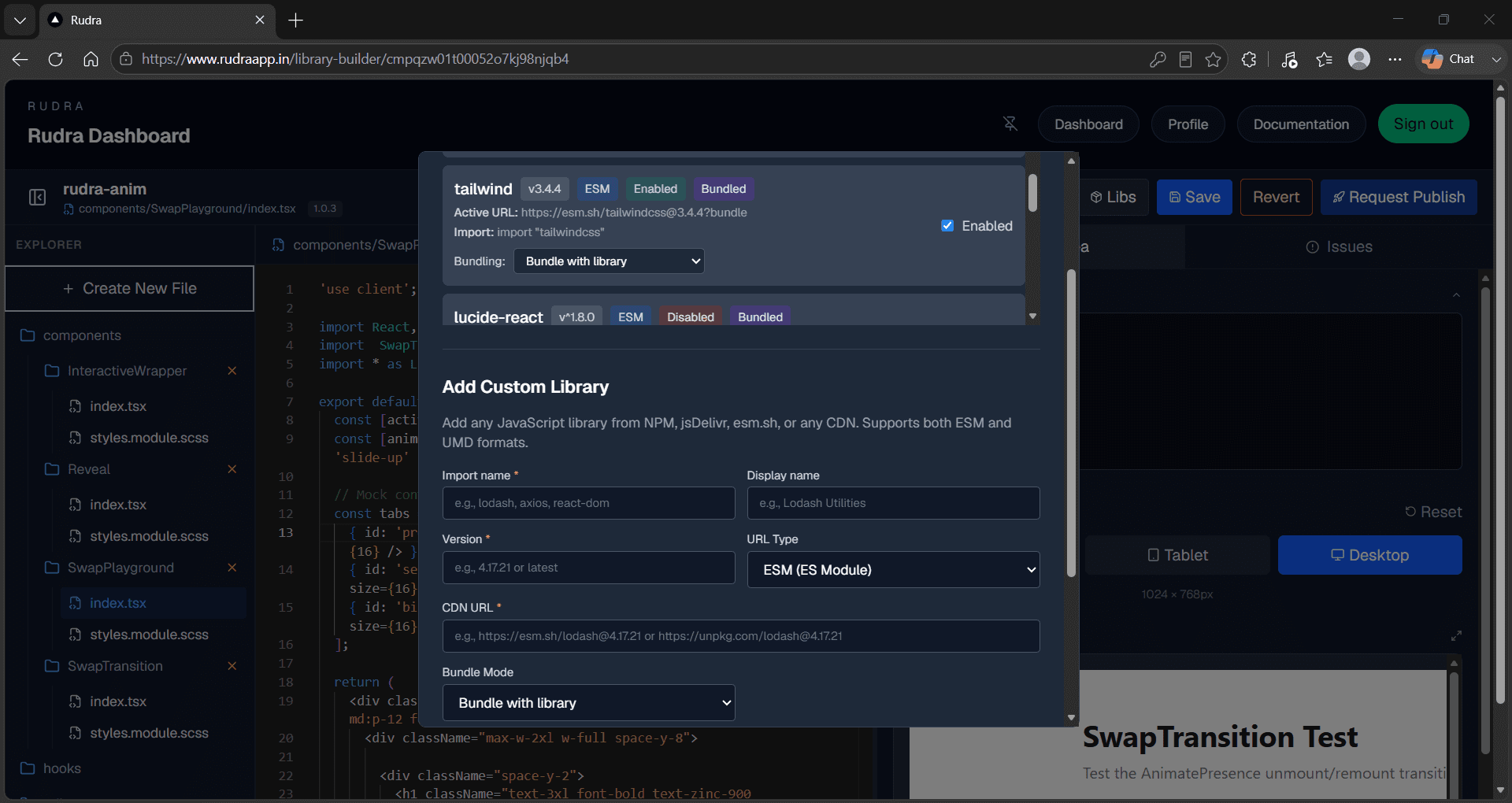Open the URL Type dropdown
Viewport: 1512px width, 803px height.
coord(893,570)
